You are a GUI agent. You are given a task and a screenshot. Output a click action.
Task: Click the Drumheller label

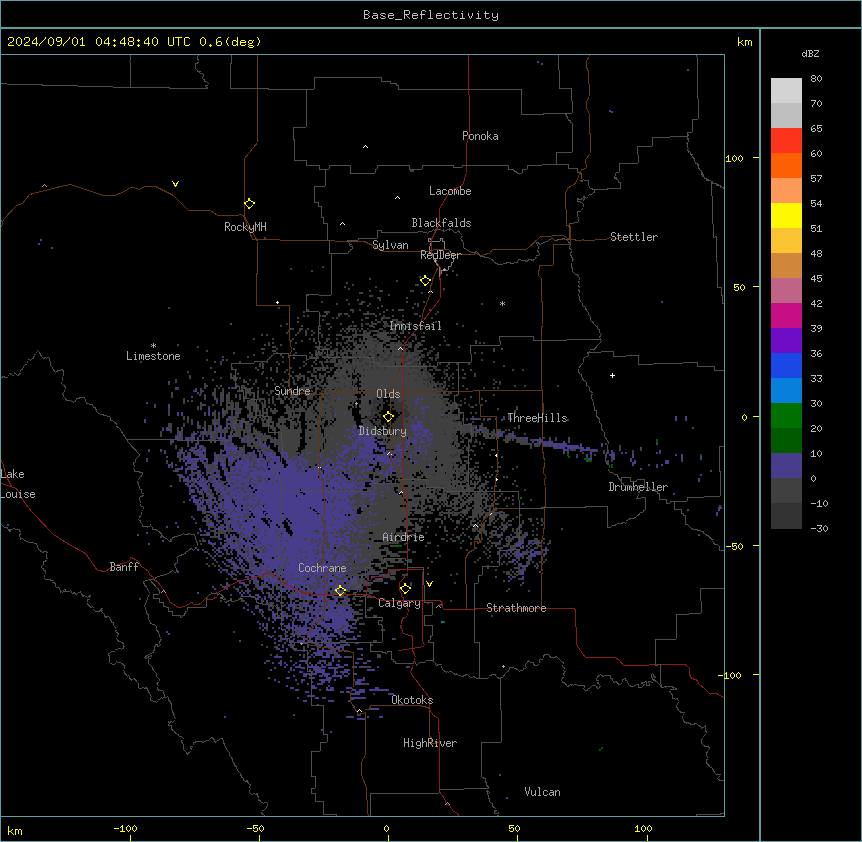638,487
